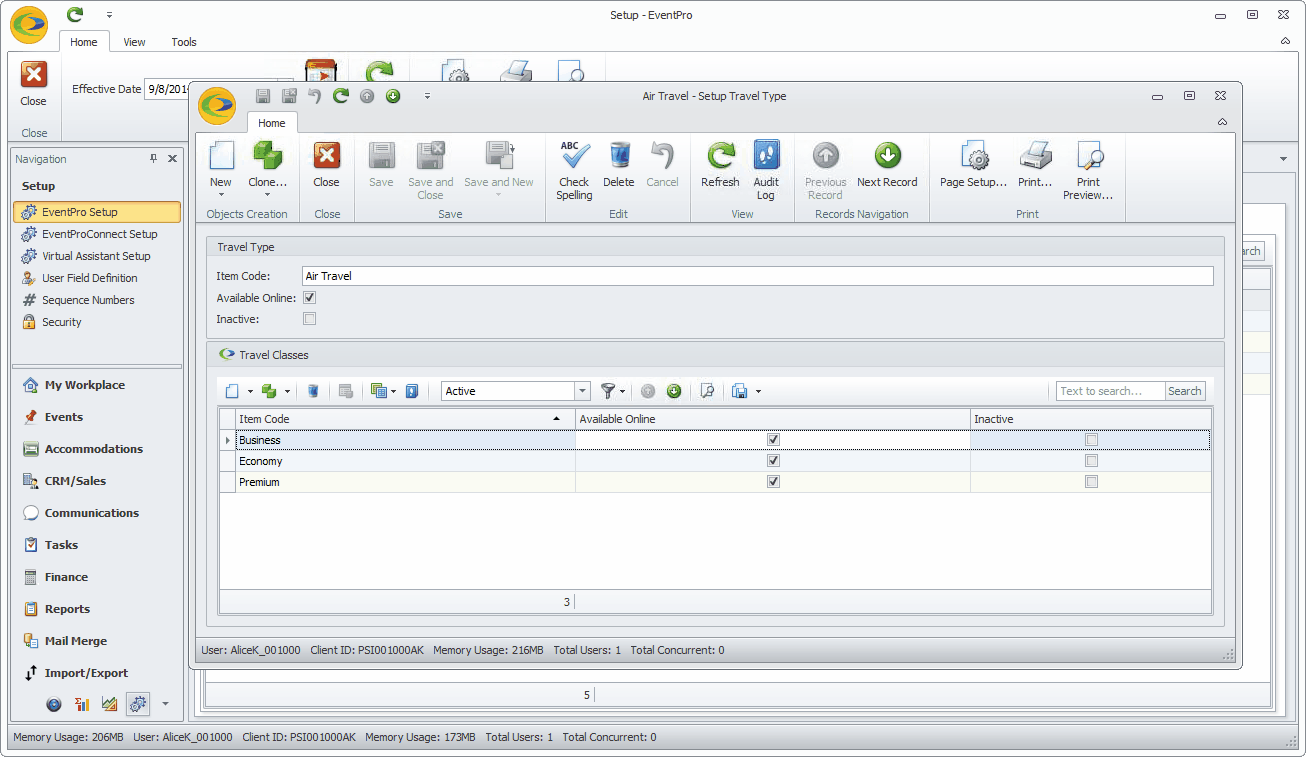Click the Air Travel window application logo
The image size is (1306, 757).
pos(217,105)
